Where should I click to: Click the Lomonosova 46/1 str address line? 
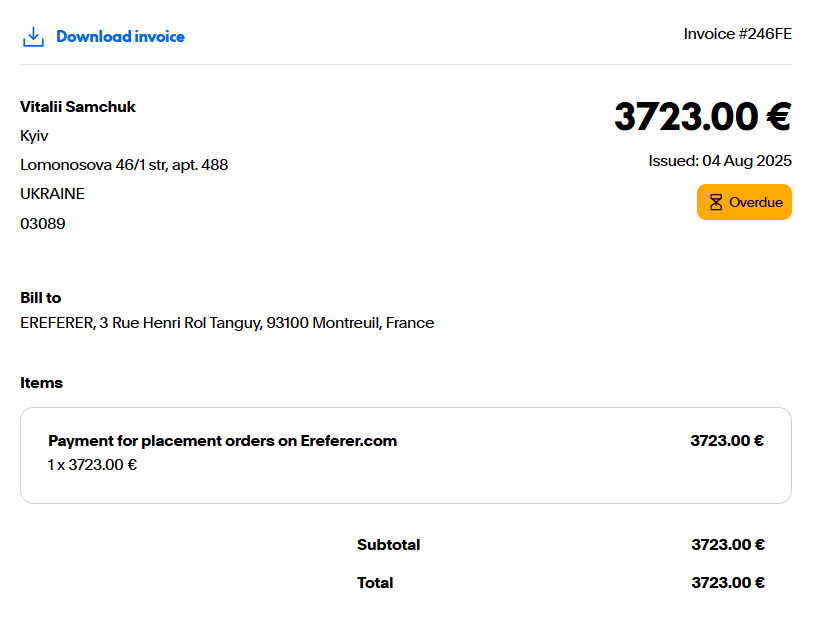pos(124,165)
